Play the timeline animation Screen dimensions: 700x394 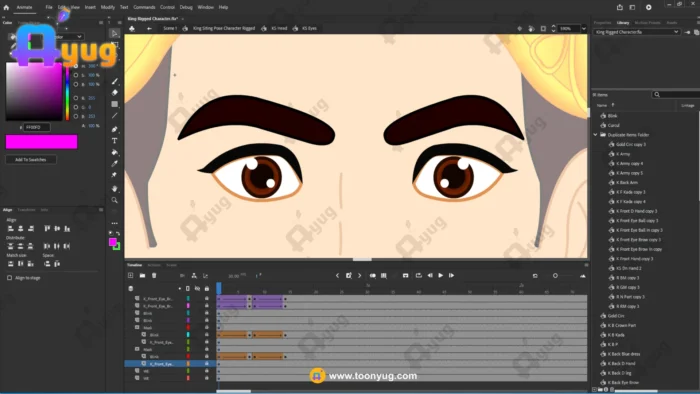pyautogui.click(x=441, y=276)
